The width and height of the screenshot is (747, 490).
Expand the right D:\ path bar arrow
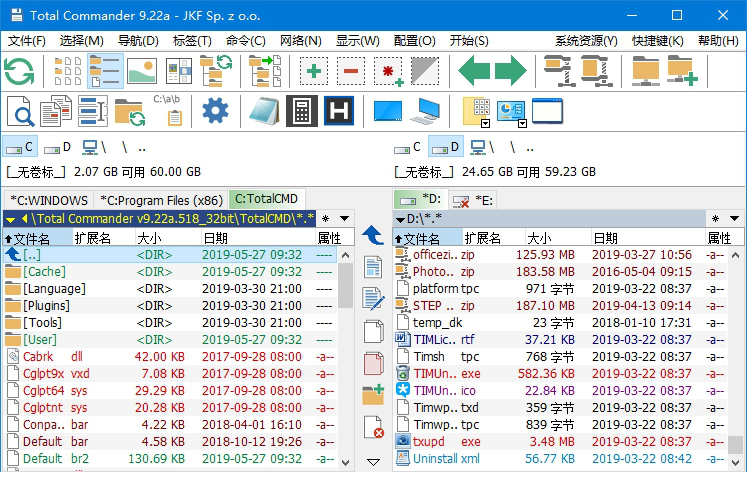[400, 220]
